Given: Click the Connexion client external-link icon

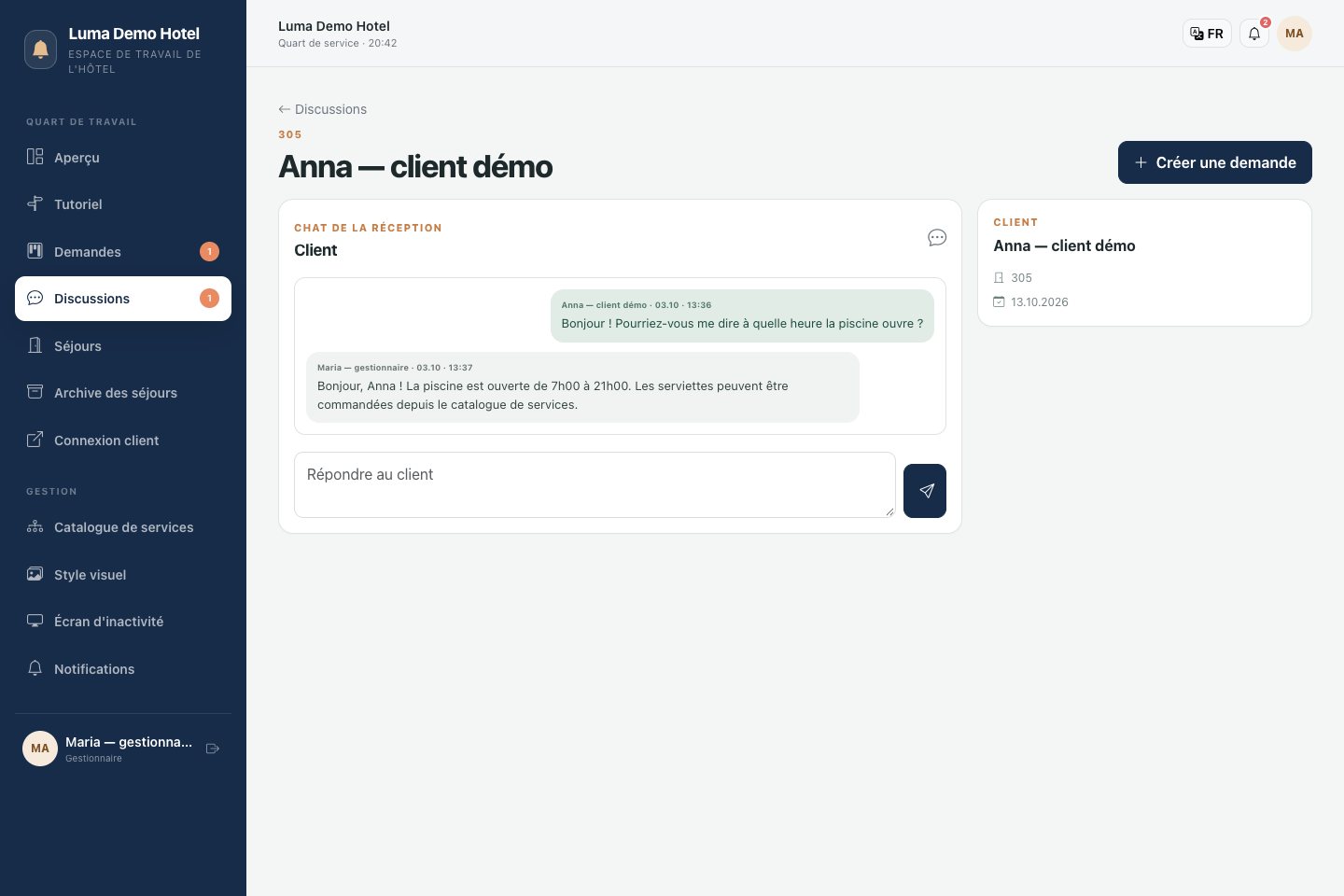Looking at the screenshot, I should click(x=35, y=440).
